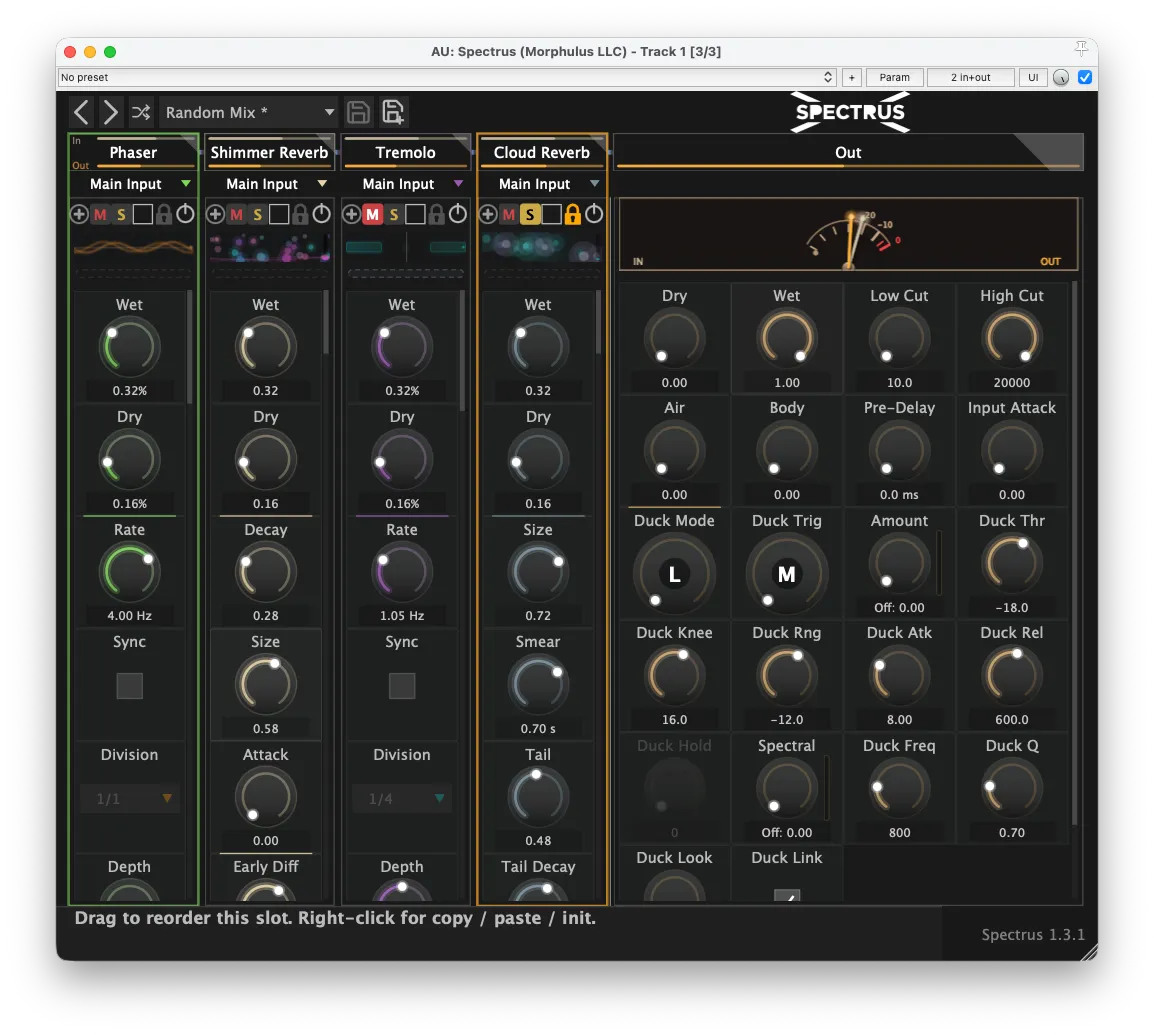Image resolution: width=1154 pixels, height=1035 pixels.
Task: Open Phaser Main Input dropdown
Action: tap(133, 184)
